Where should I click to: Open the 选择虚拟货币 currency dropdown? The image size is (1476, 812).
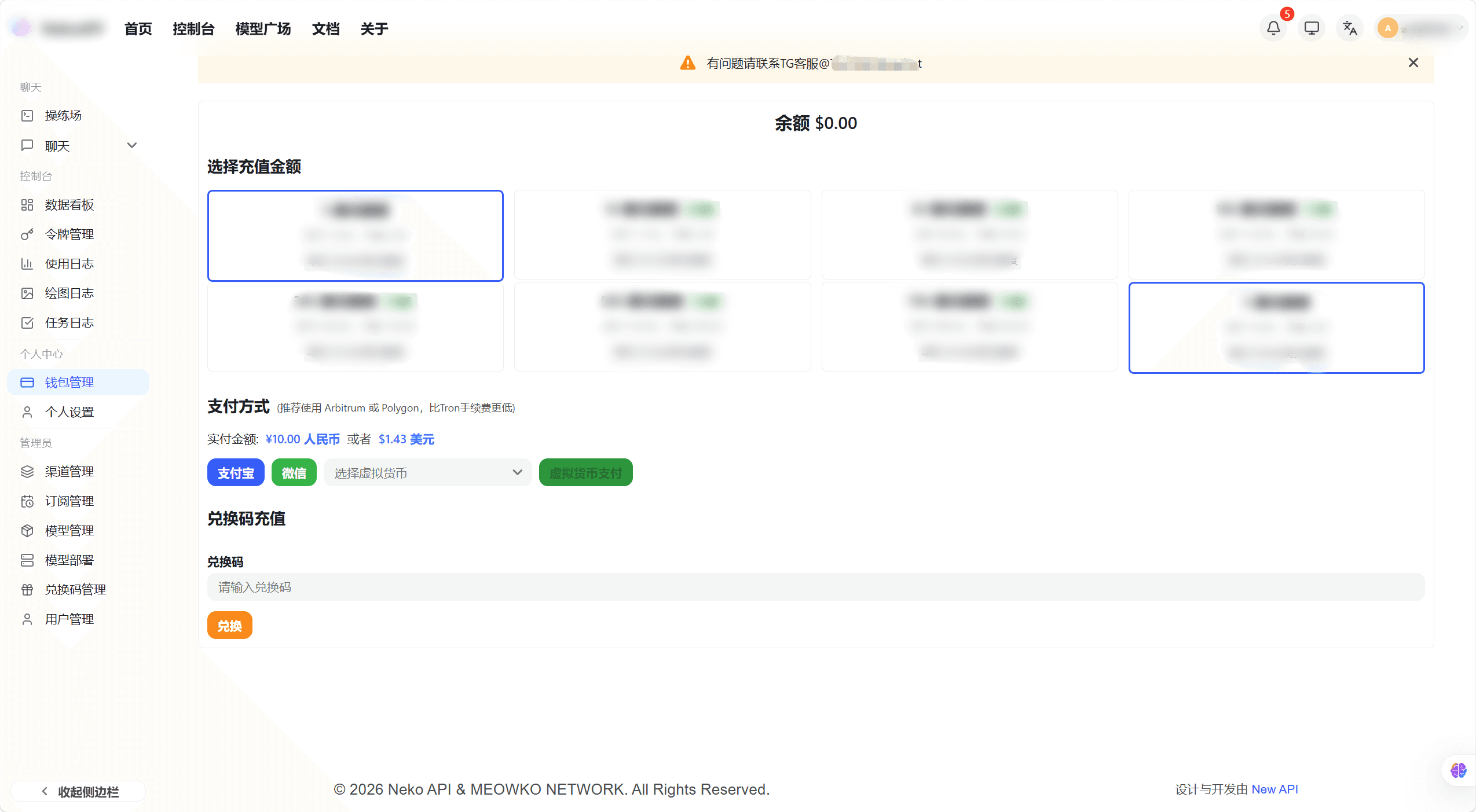point(427,472)
